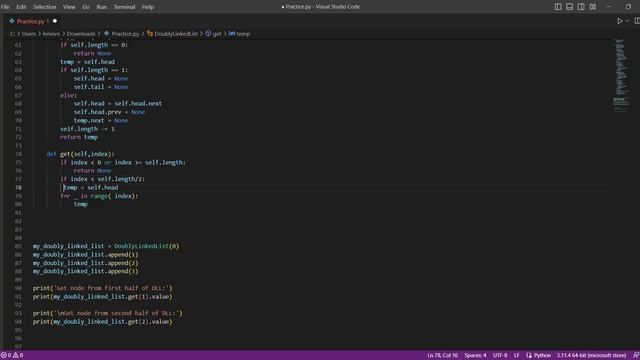Expand DoublyLinkedList breadcrumb symbol list
The image size is (640, 360).
[x=176, y=34]
